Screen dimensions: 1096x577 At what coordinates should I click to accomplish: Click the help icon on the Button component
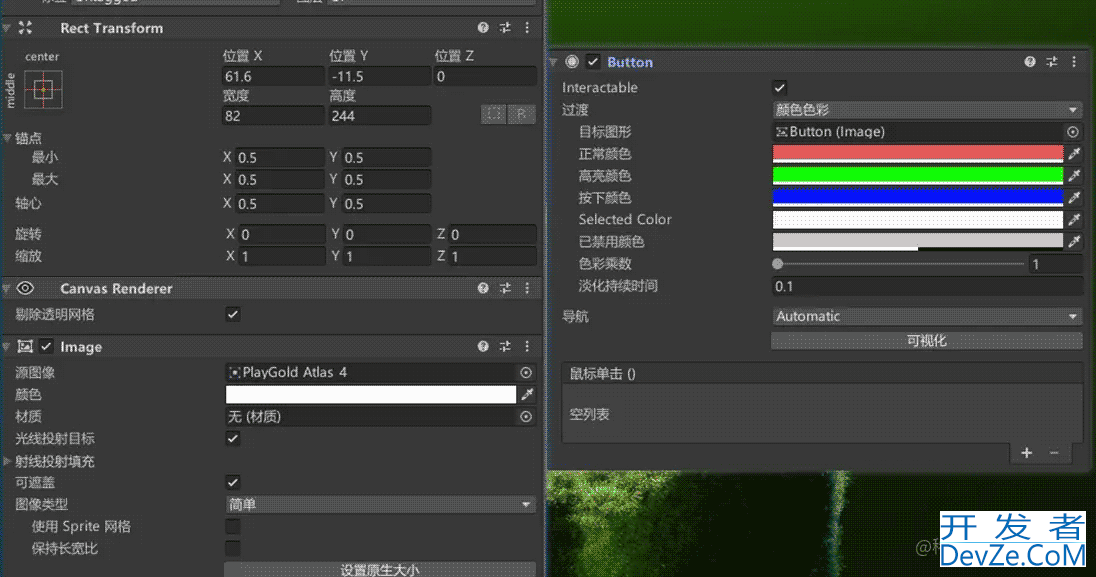[1030, 62]
